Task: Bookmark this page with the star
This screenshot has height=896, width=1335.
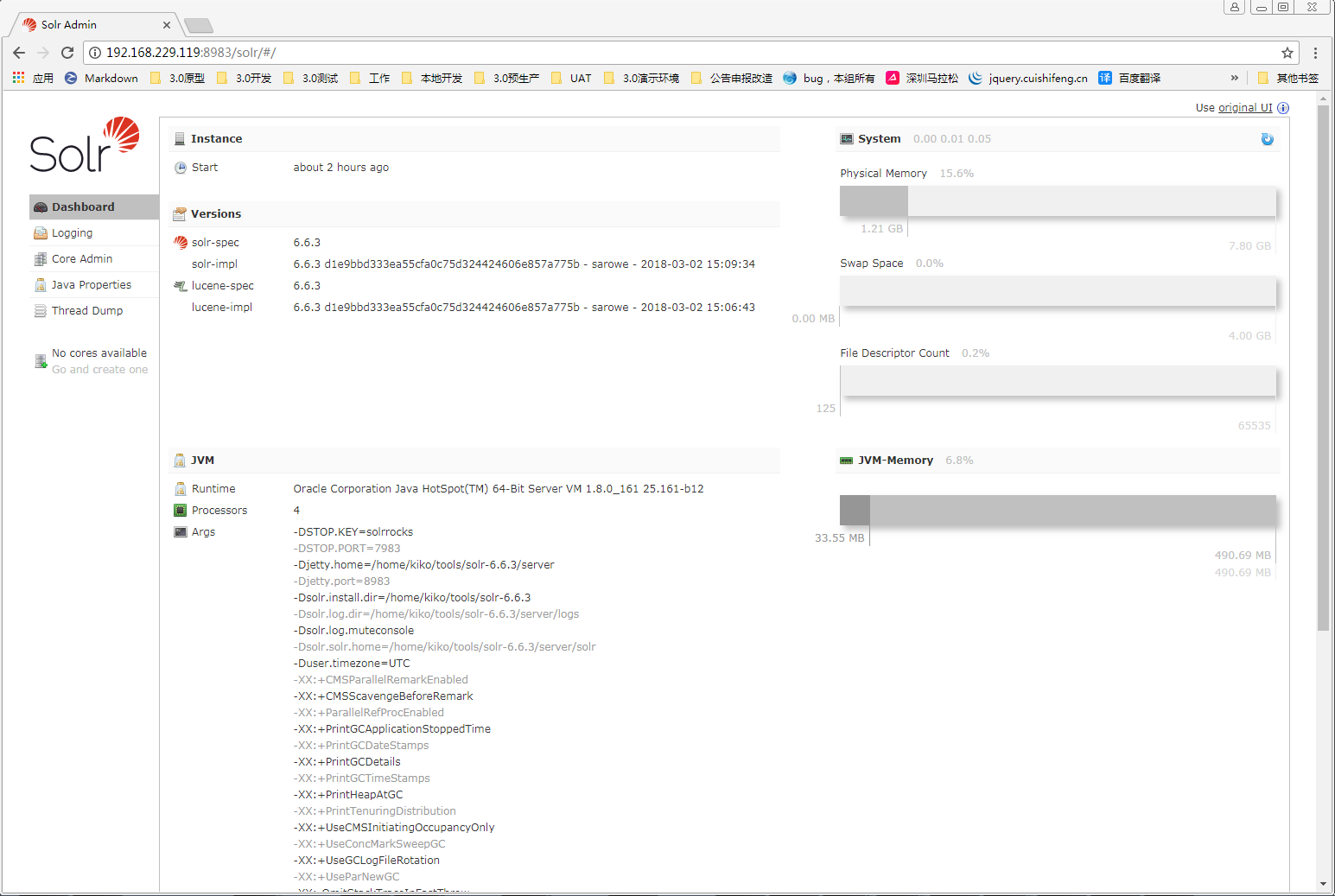Action: click(x=1287, y=53)
